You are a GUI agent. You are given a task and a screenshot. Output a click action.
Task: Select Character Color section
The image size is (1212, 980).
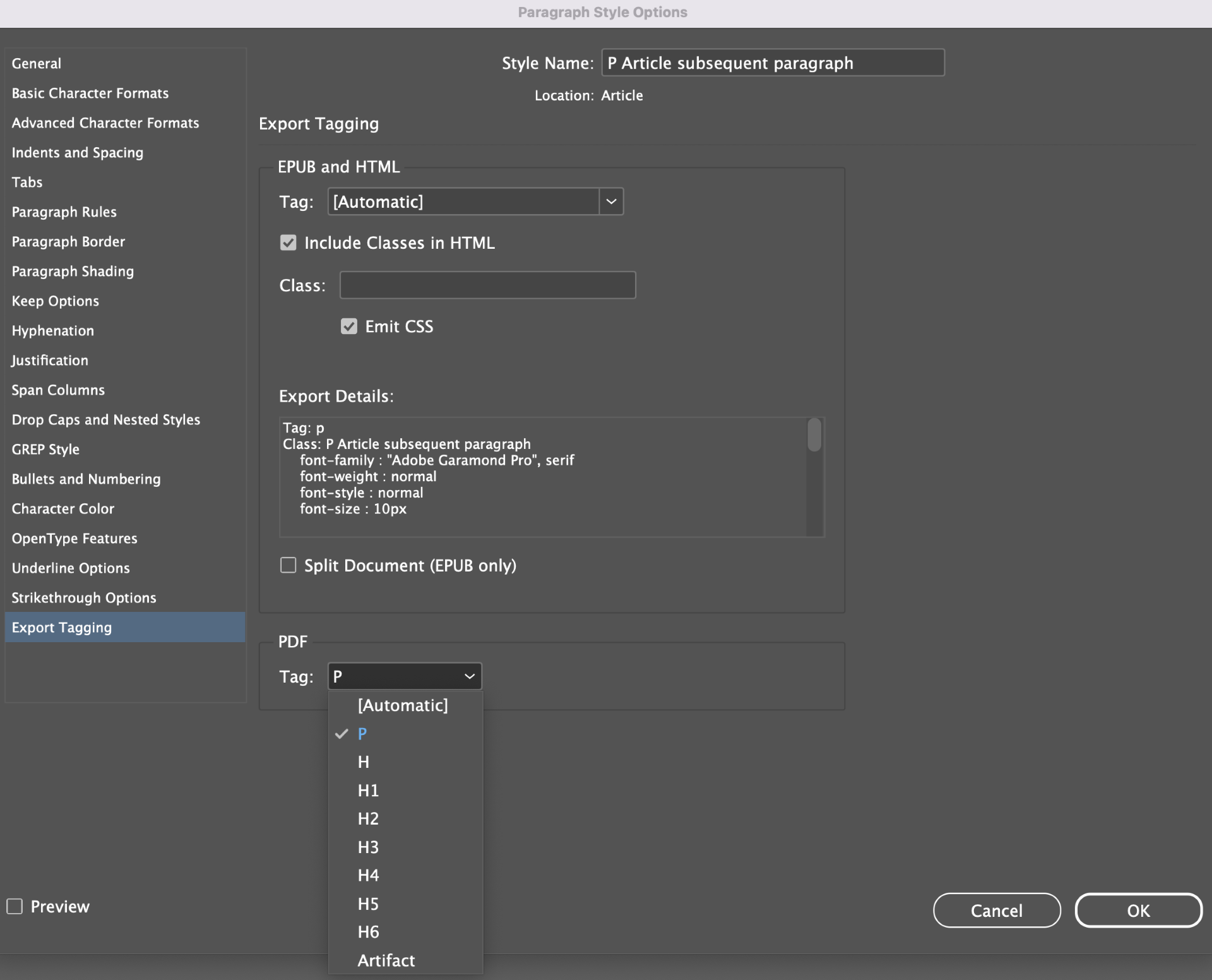(x=62, y=508)
